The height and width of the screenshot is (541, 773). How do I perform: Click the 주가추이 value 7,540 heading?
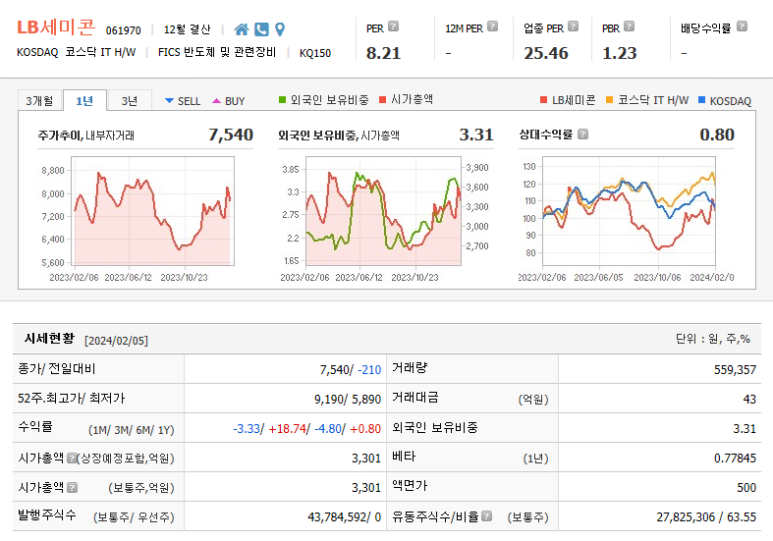tap(231, 135)
